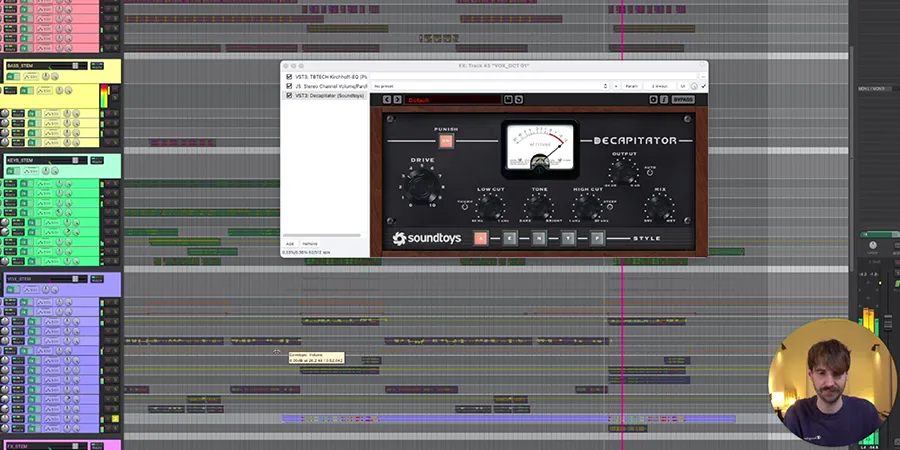Screen dimensions: 900x450
Task: Click the mixer pan knob at right edge
Action: pyautogui.click(x=872, y=245)
